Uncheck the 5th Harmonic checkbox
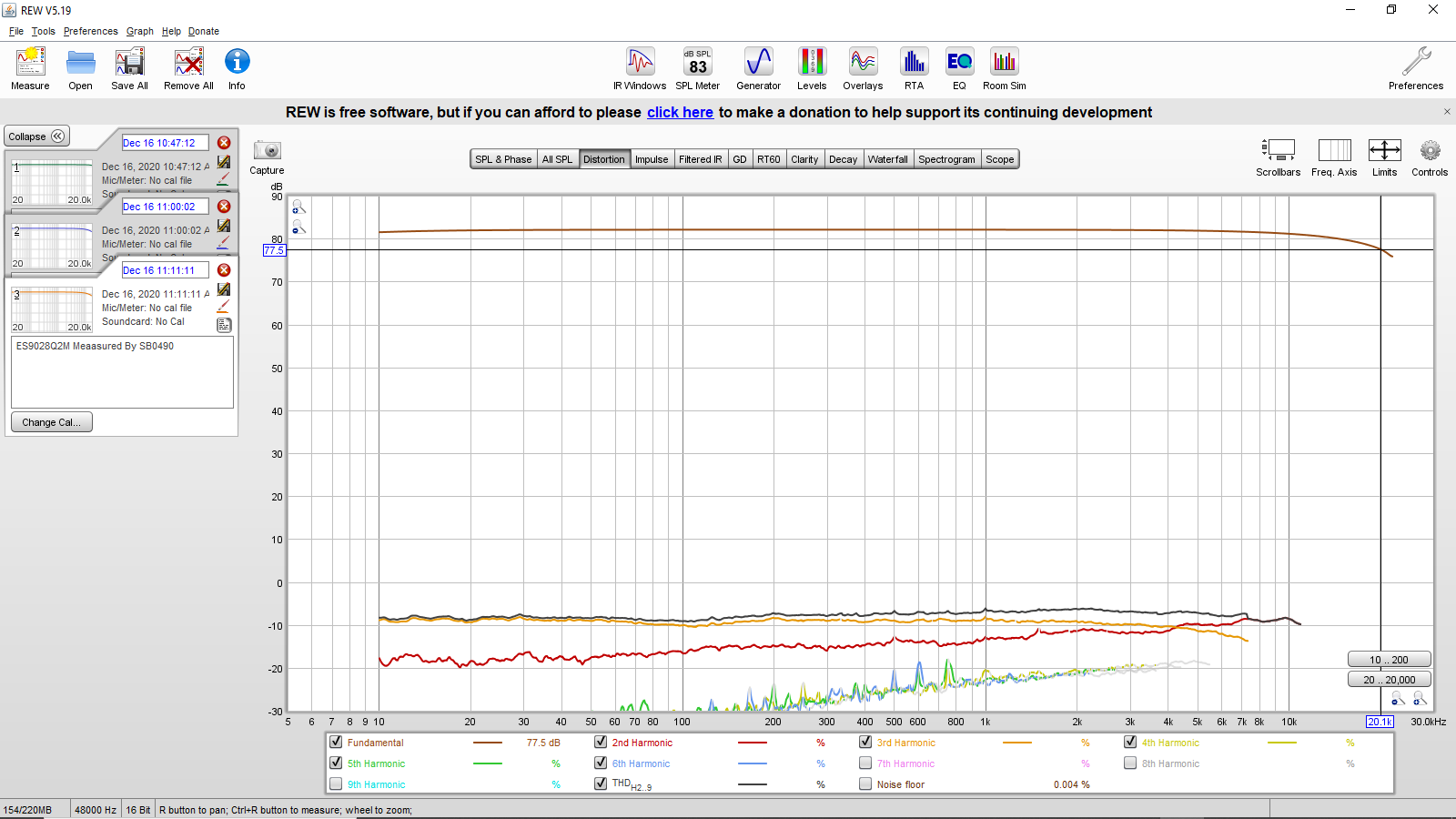 click(x=336, y=763)
